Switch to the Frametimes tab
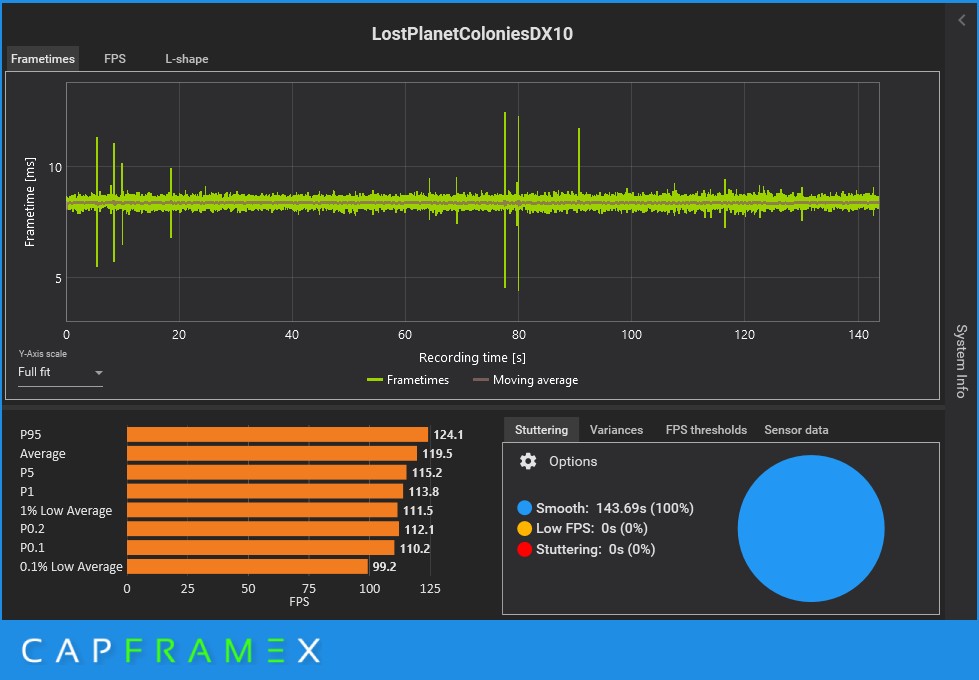979x680 pixels. click(43, 59)
